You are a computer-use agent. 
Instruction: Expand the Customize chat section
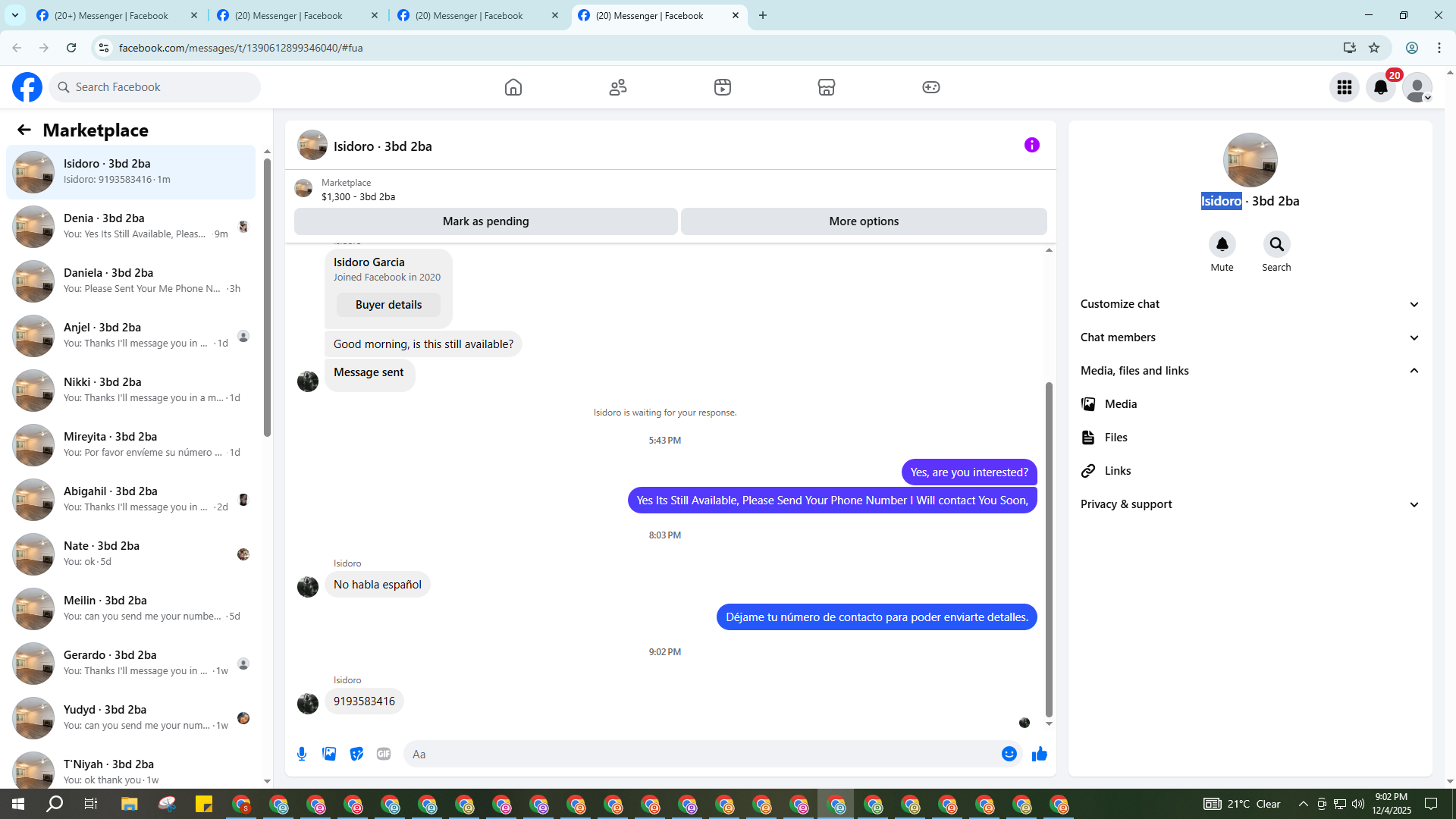(1249, 304)
